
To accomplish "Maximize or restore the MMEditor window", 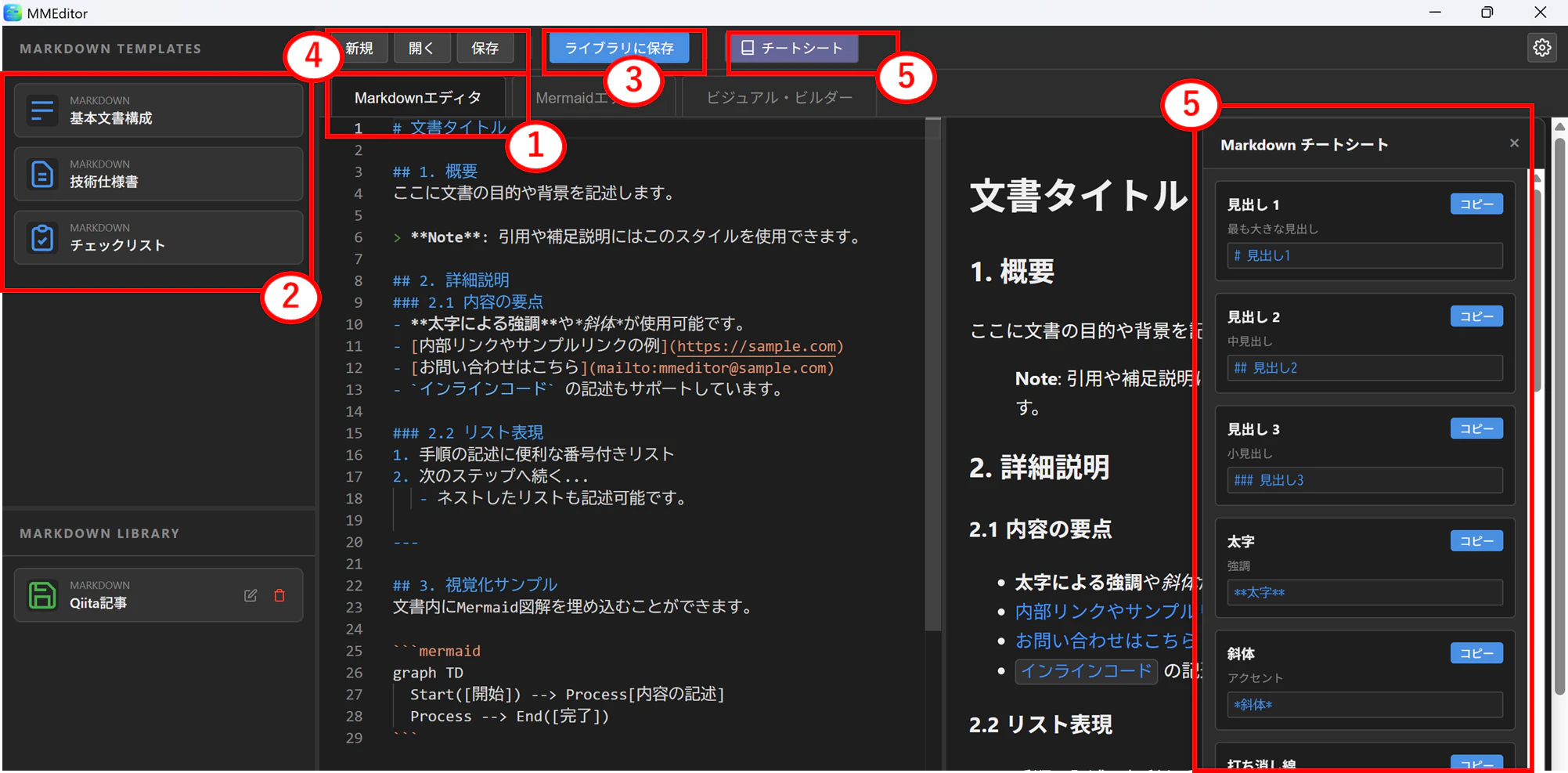I will (1487, 13).
